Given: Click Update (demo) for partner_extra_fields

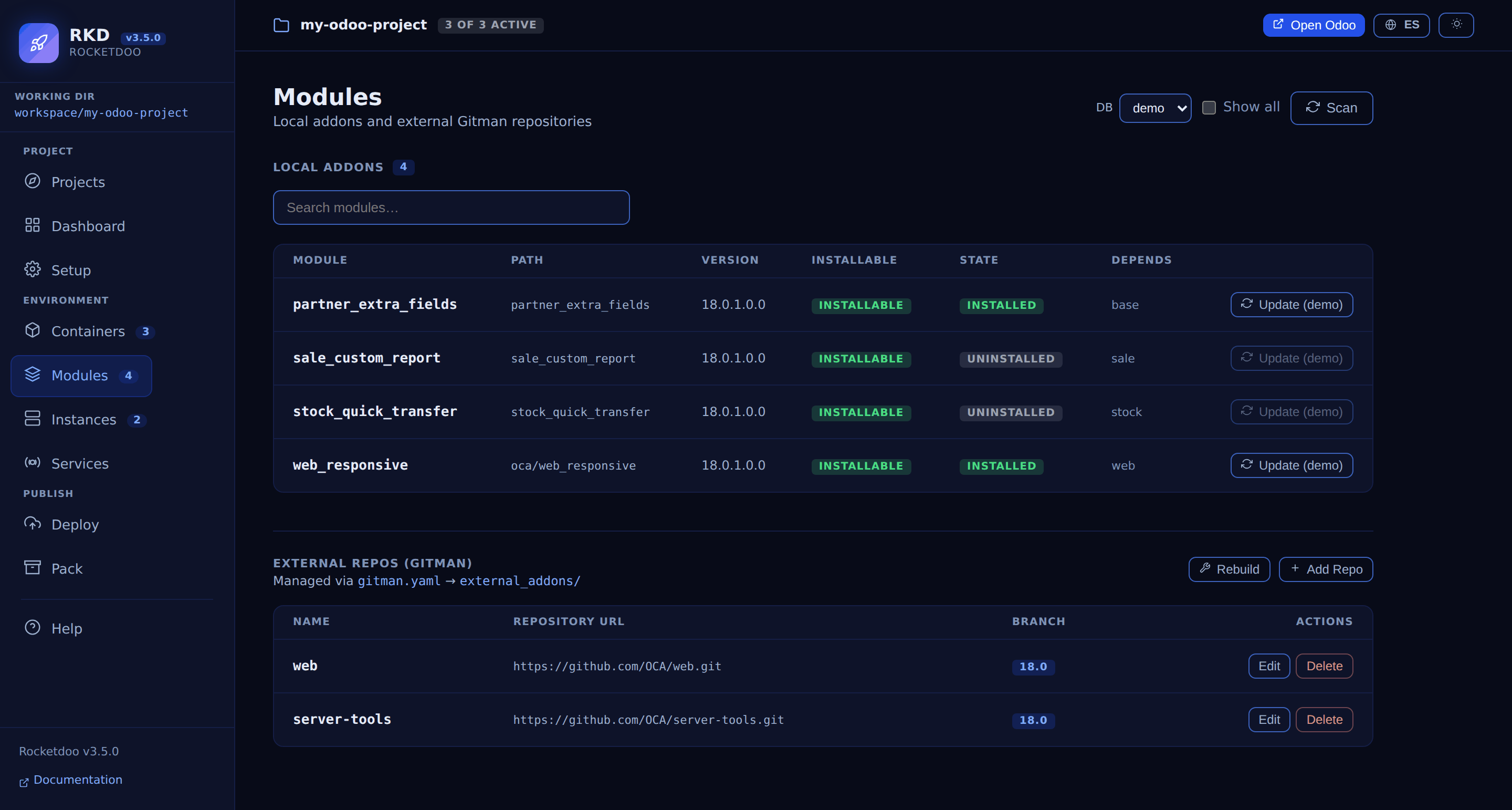Looking at the screenshot, I should point(1292,304).
